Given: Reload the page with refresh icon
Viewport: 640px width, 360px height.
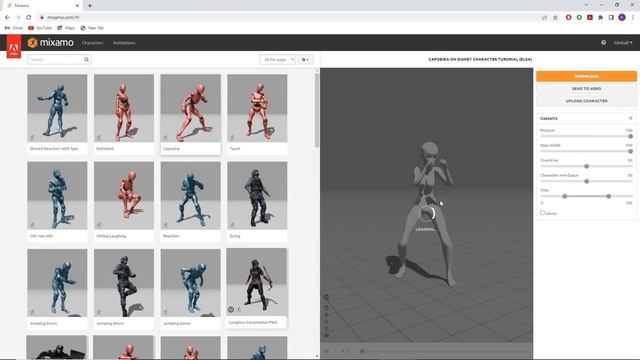Looking at the screenshot, I should [29, 18].
